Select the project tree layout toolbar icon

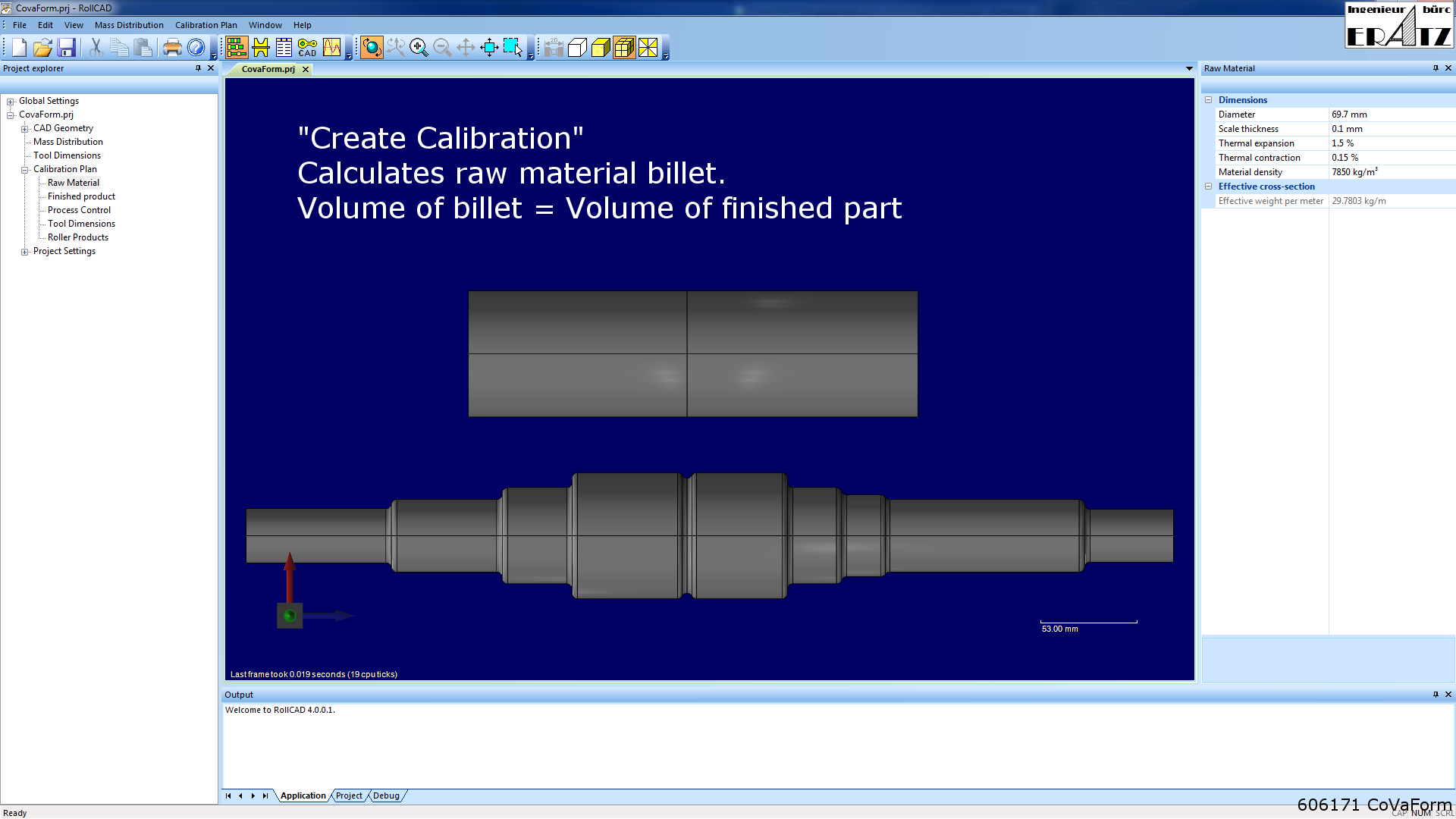click(237, 48)
